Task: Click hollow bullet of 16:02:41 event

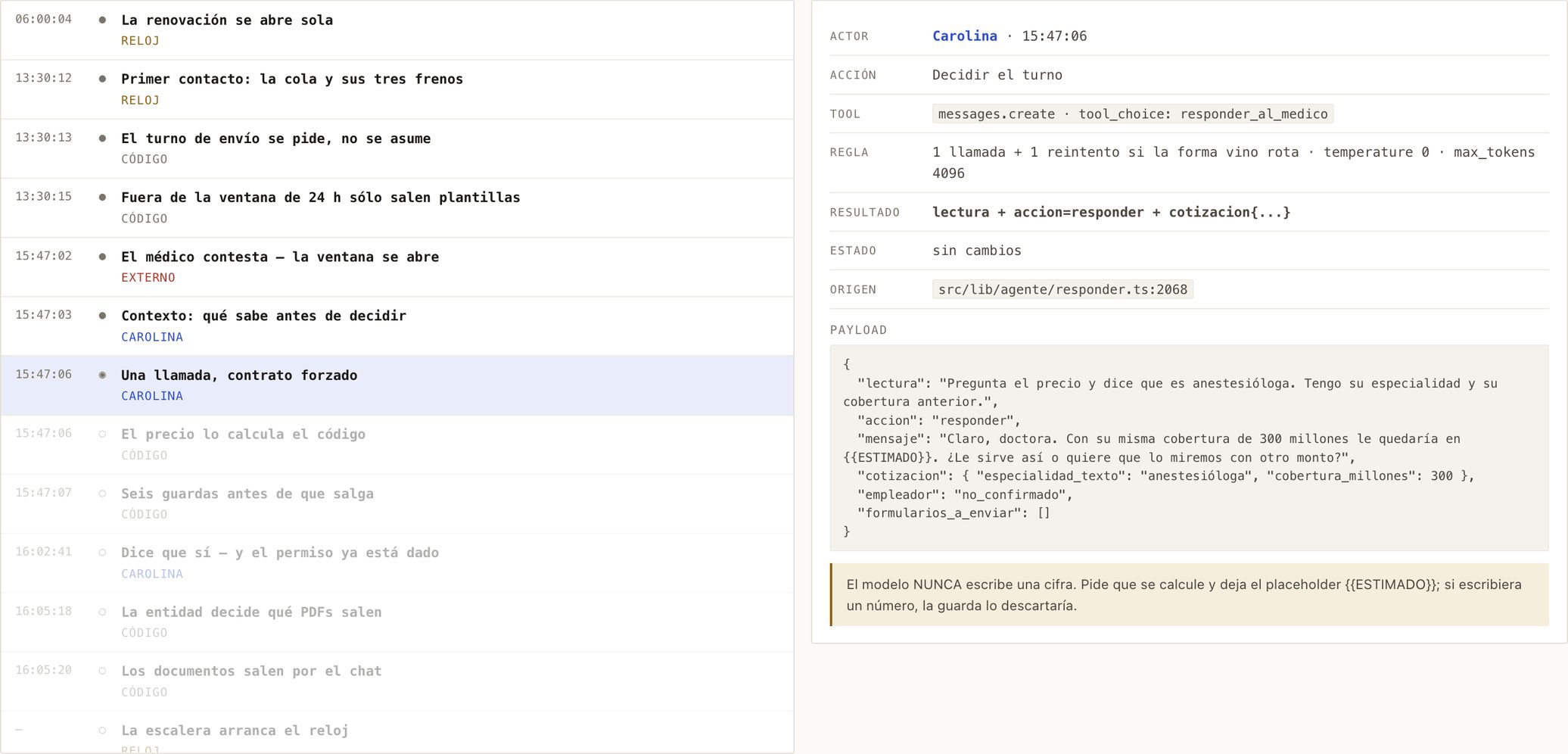Action: [102, 553]
